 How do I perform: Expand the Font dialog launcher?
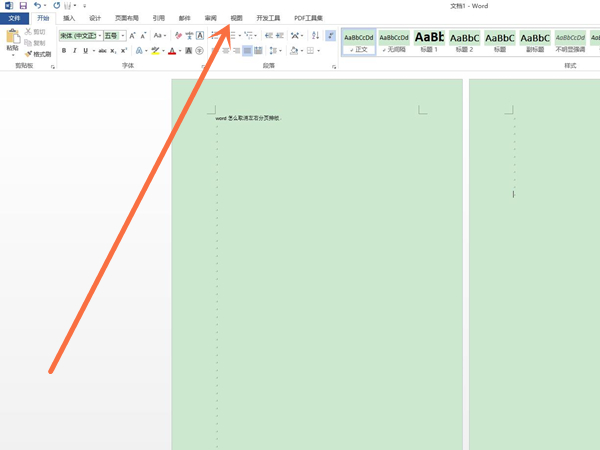point(202,67)
